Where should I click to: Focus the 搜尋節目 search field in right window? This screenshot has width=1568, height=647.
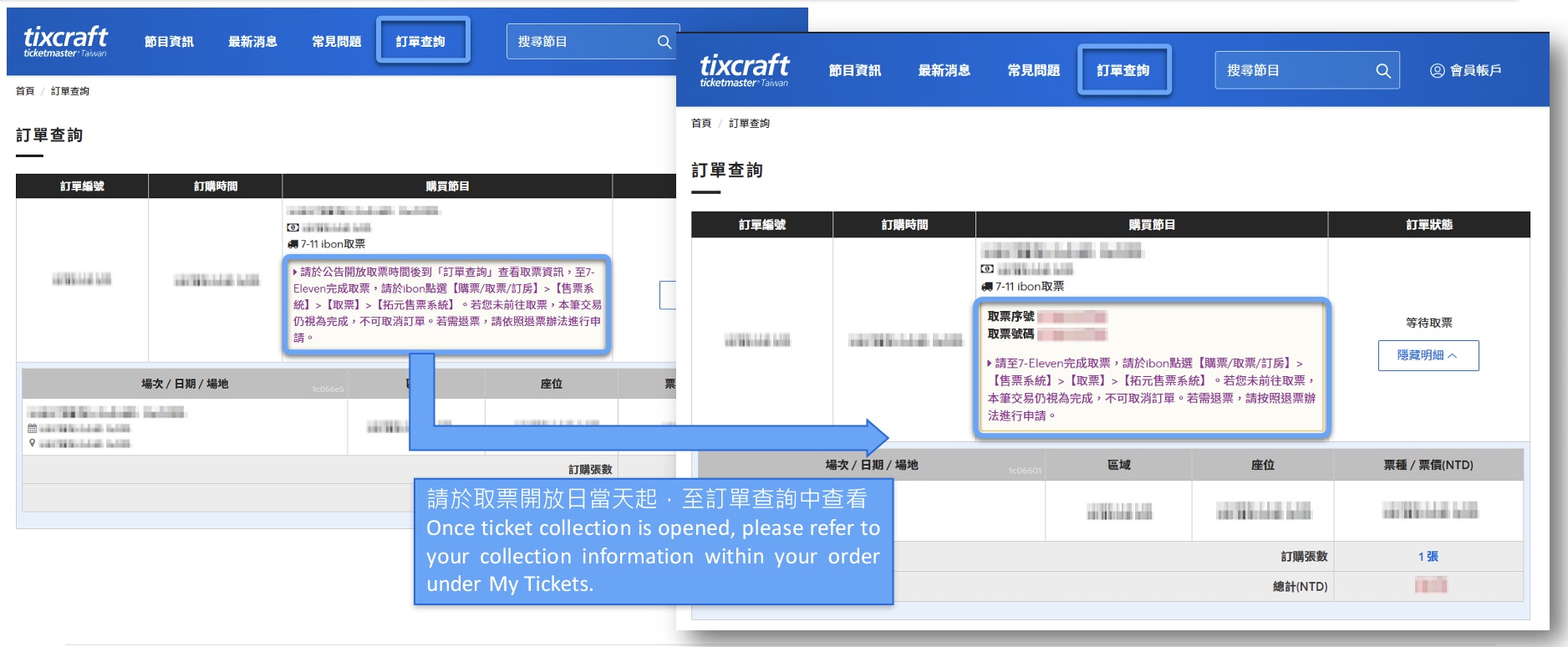(x=1296, y=71)
